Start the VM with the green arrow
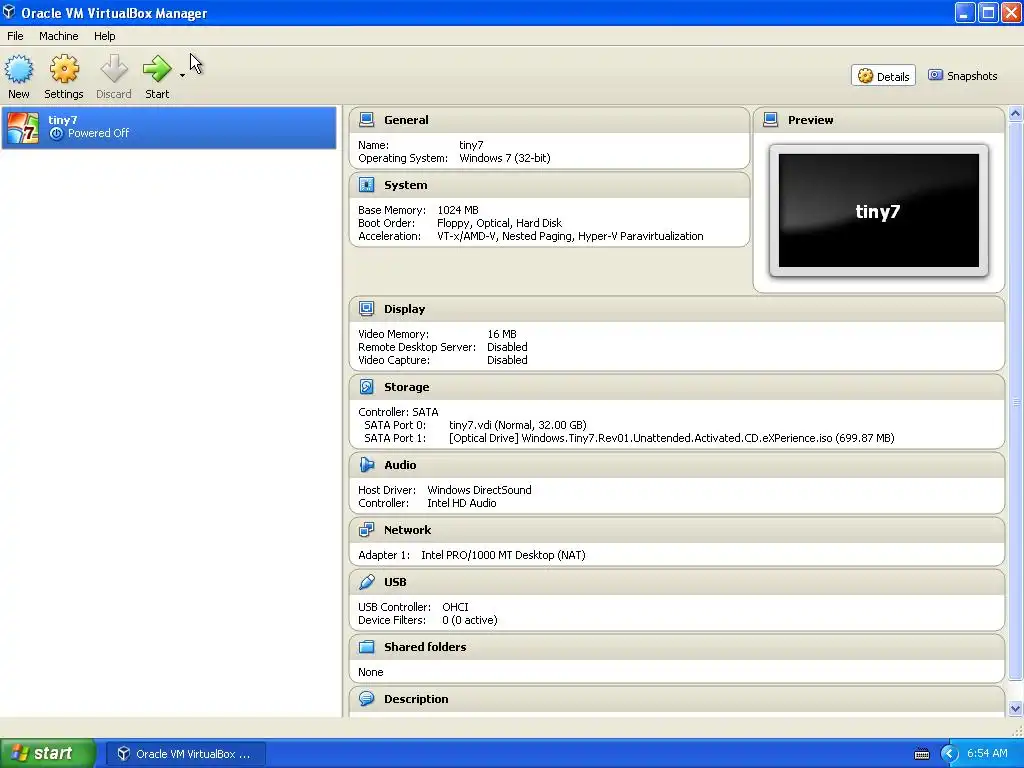The height and width of the screenshot is (768, 1024). click(157, 69)
